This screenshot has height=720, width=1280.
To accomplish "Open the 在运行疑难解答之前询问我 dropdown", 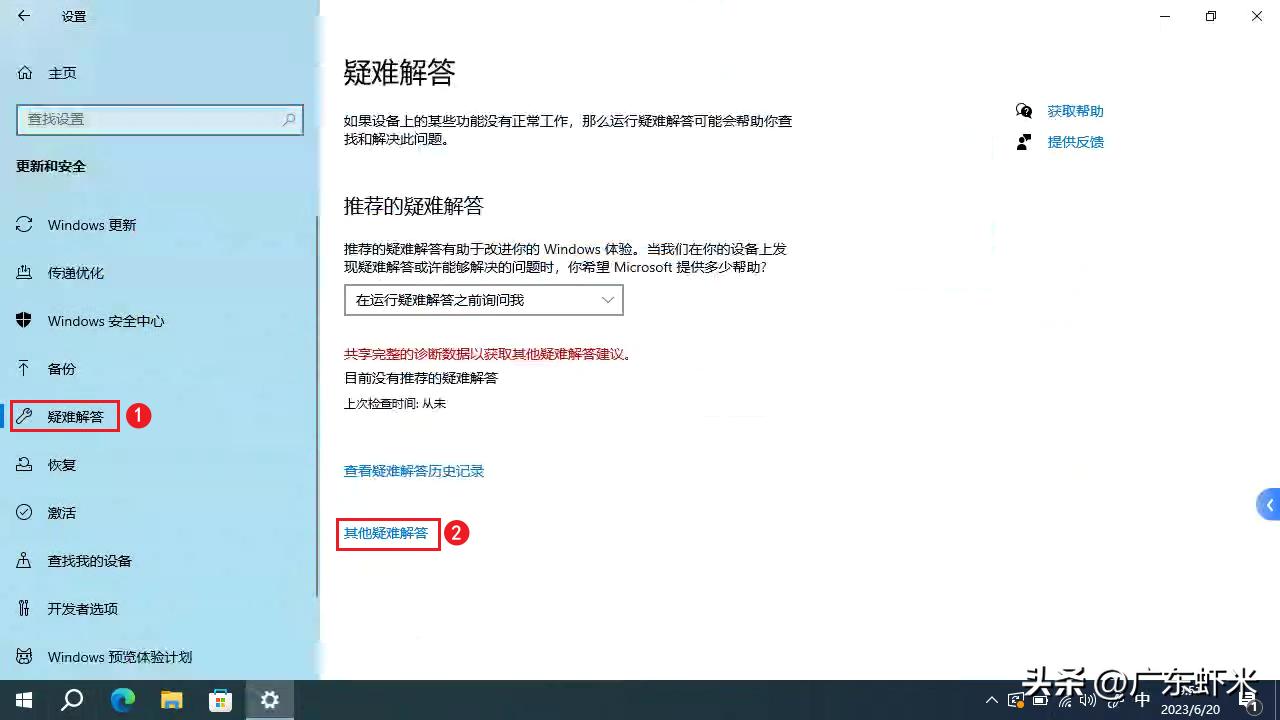I will pyautogui.click(x=482, y=300).
